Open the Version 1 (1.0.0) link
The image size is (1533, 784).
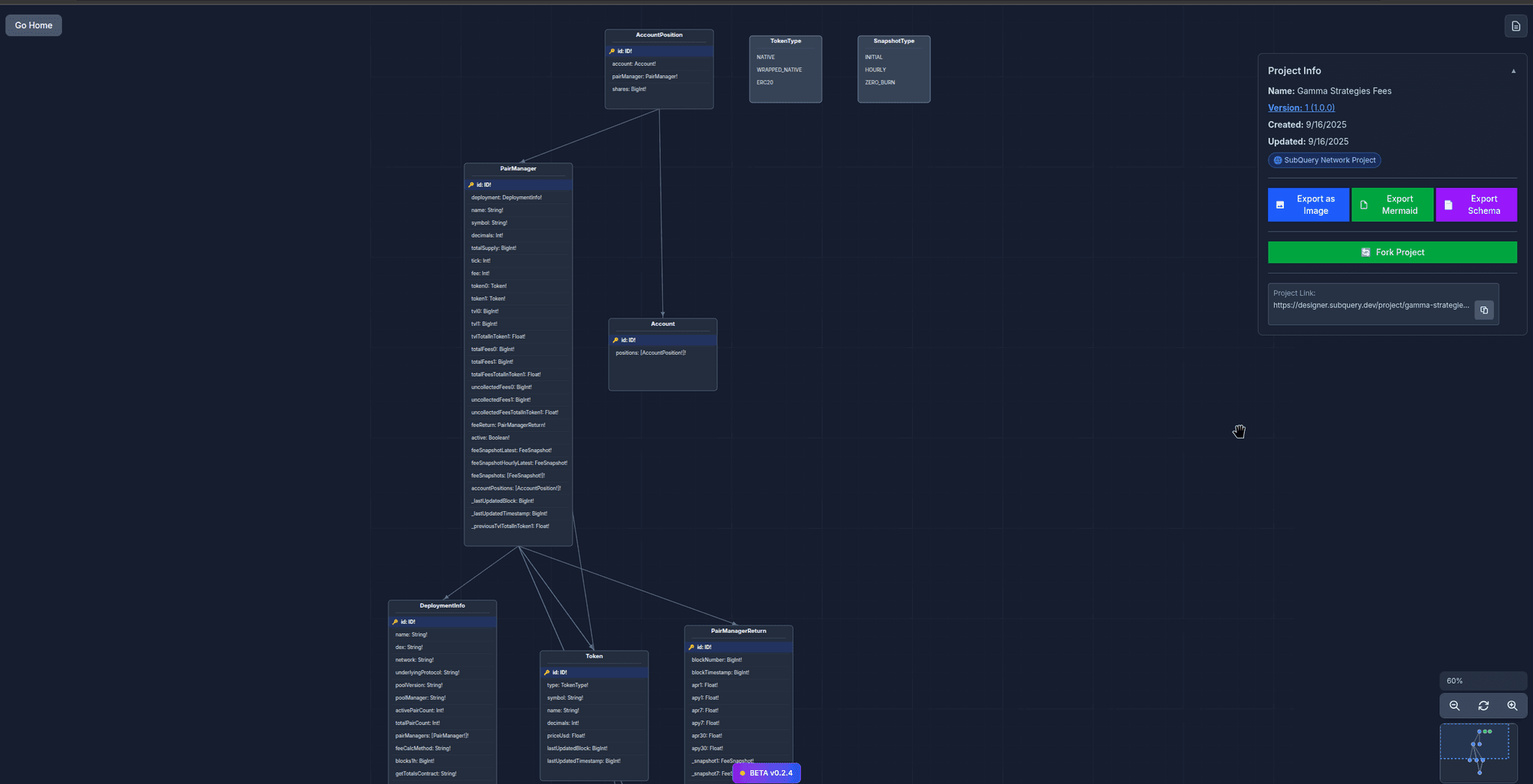pyautogui.click(x=1301, y=108)
